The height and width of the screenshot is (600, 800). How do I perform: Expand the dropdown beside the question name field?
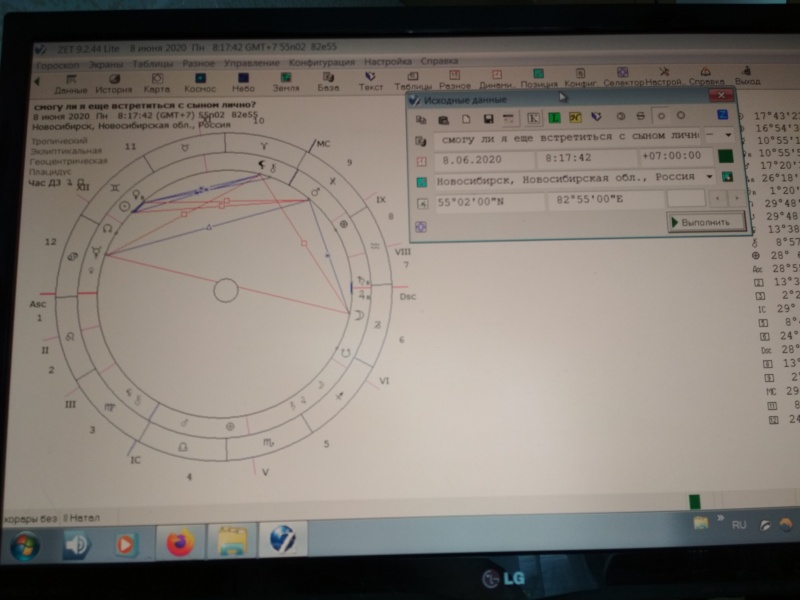728,135
